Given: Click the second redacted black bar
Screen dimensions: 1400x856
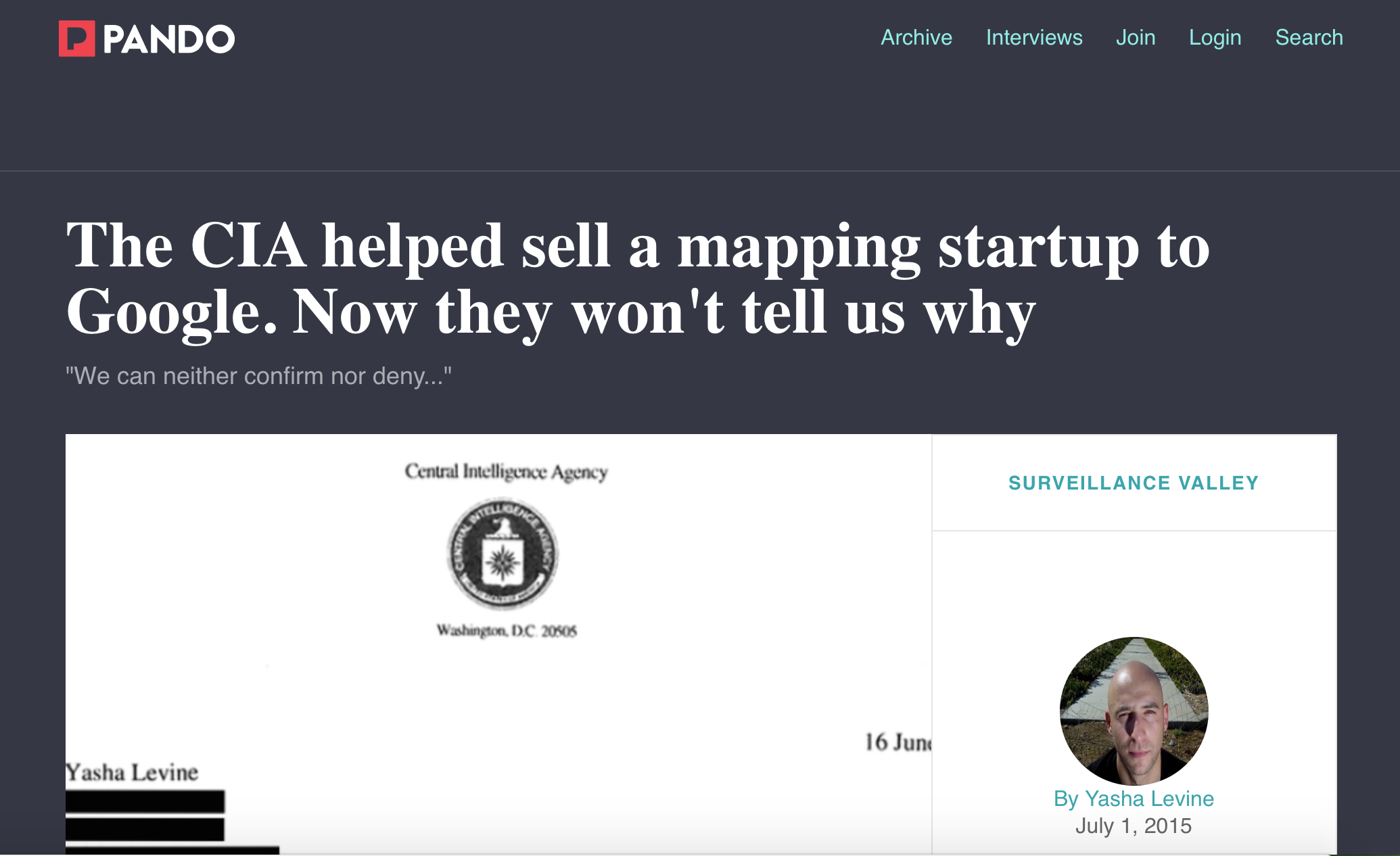Looking at the screenshot, I should click(x=145, y=829).
